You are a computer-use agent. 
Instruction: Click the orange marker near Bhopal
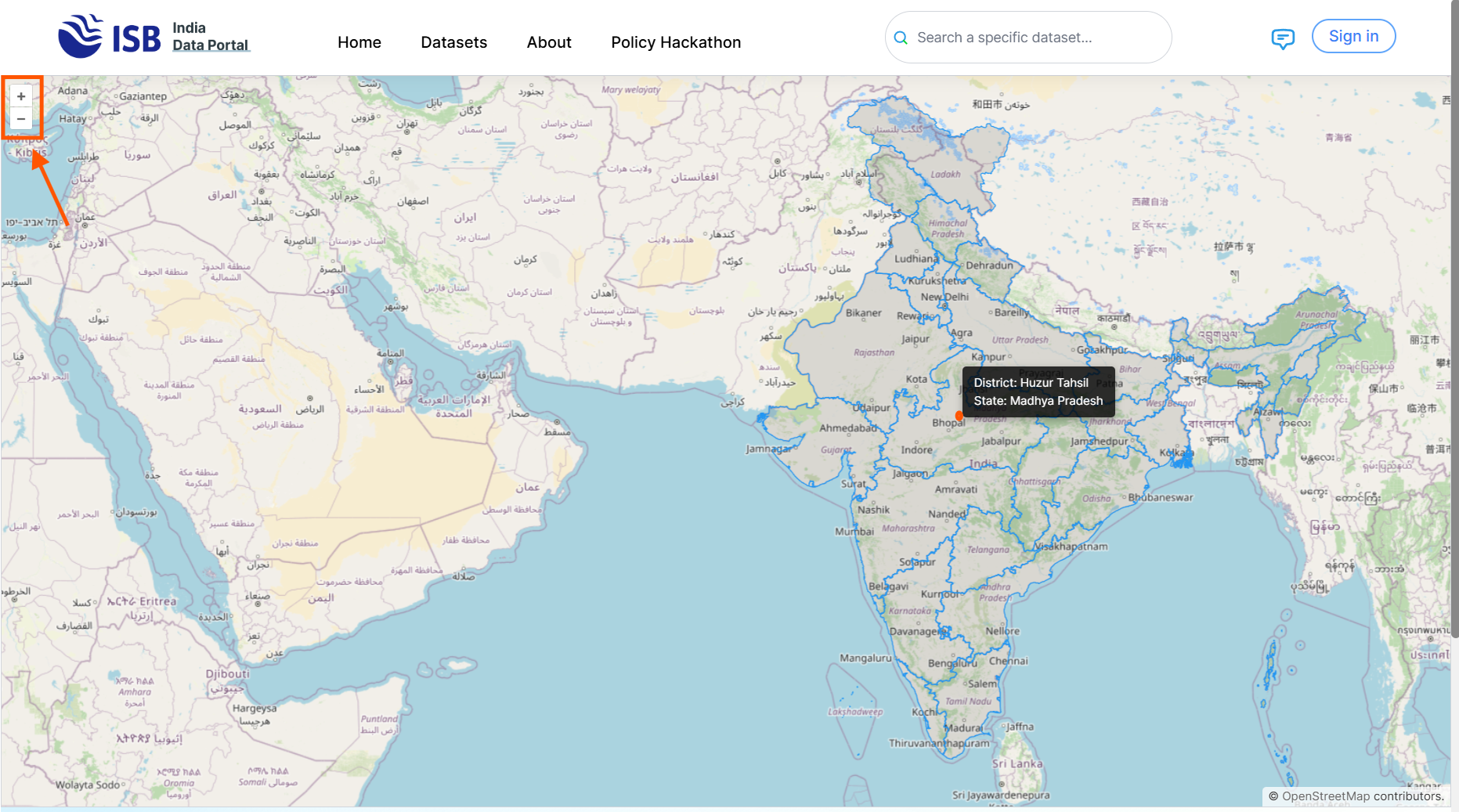click(959, 416)
